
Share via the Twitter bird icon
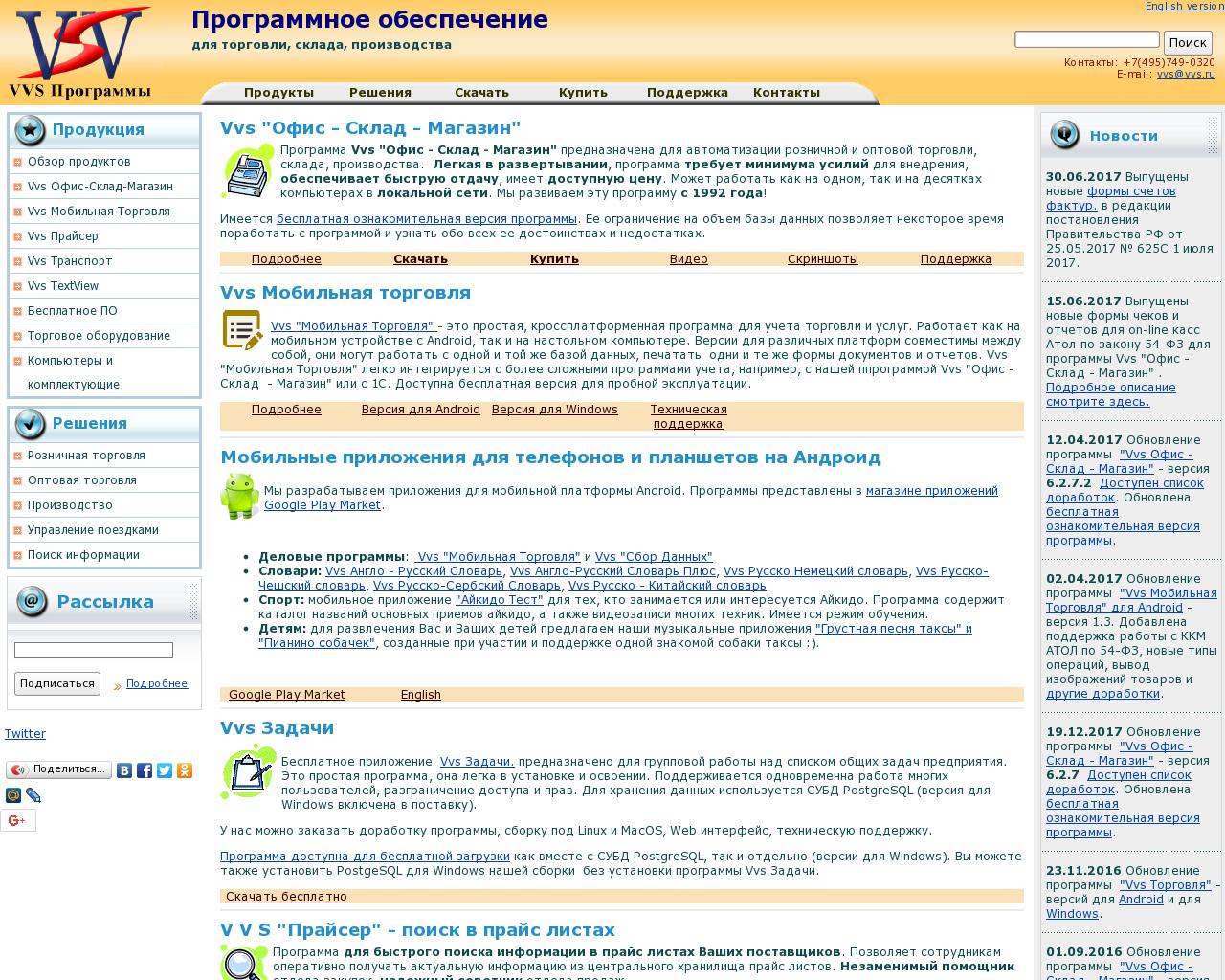165,770
